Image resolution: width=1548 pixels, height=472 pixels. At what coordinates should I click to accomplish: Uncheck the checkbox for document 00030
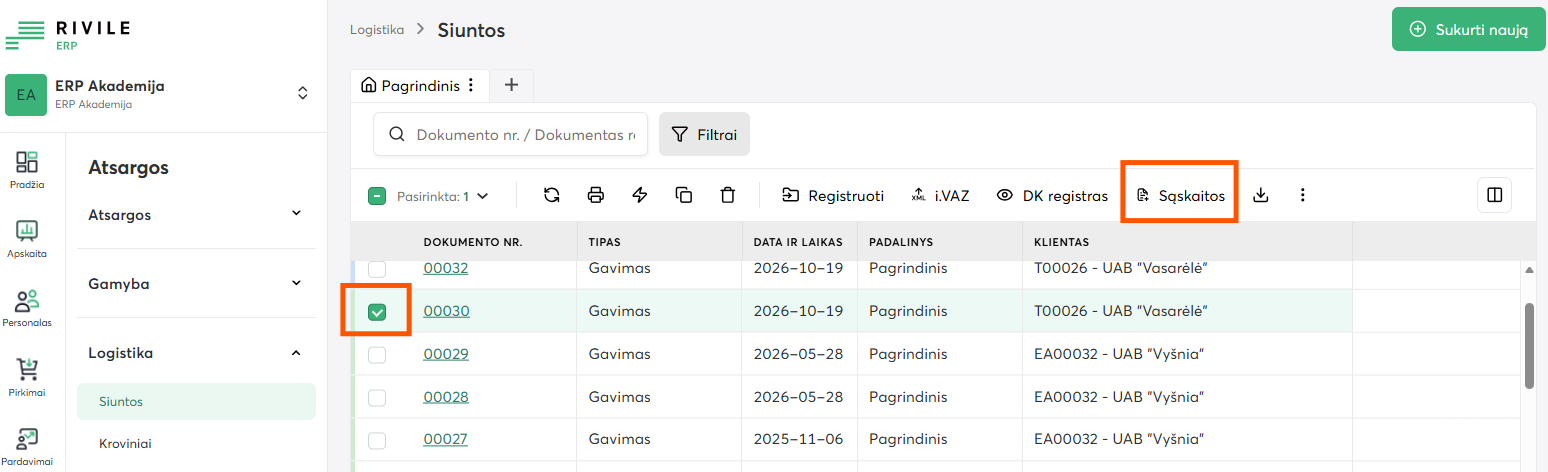377,312
